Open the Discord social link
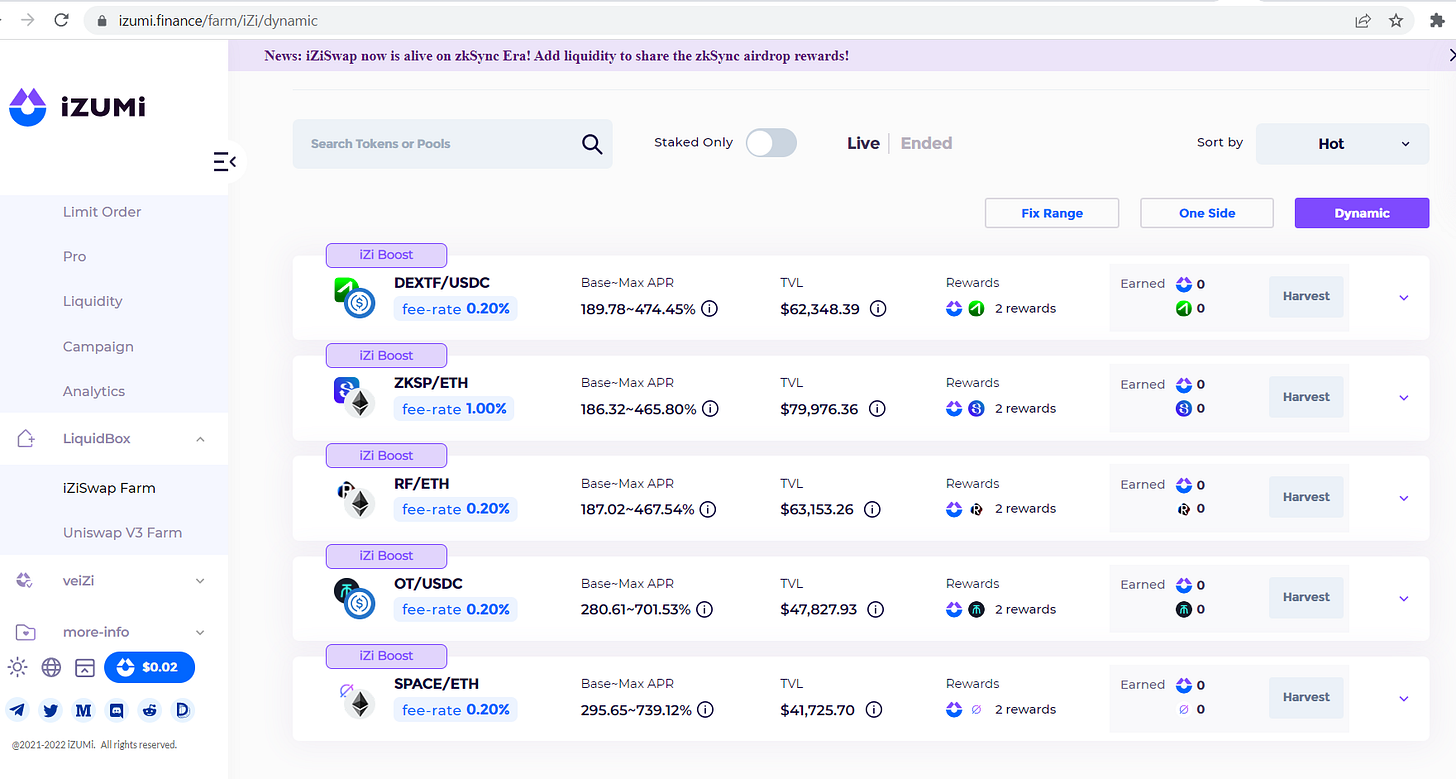This screenshot has width=1456, height=779. [117, 710]
